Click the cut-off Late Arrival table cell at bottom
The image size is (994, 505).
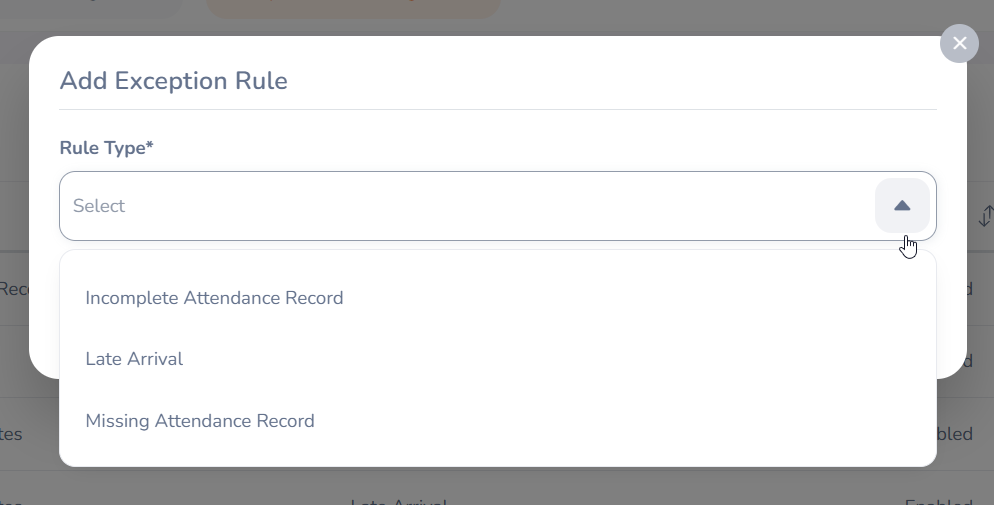(398, 500)
